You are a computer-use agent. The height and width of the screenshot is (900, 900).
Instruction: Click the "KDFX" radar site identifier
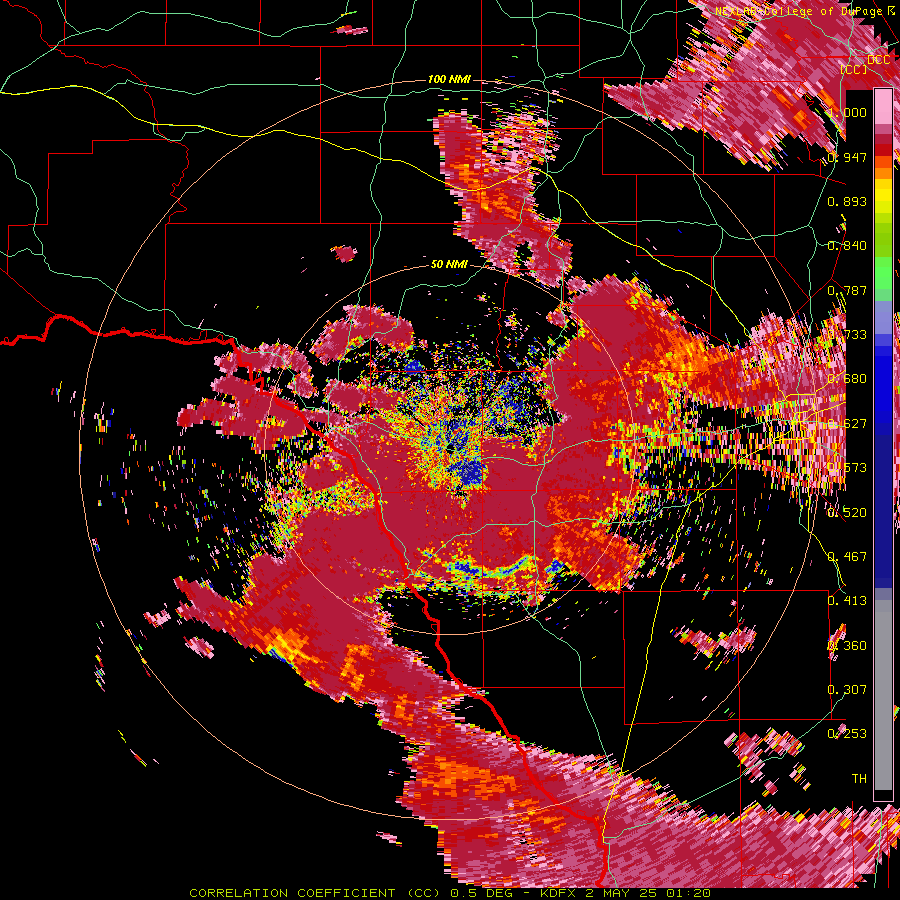(558, 893)
